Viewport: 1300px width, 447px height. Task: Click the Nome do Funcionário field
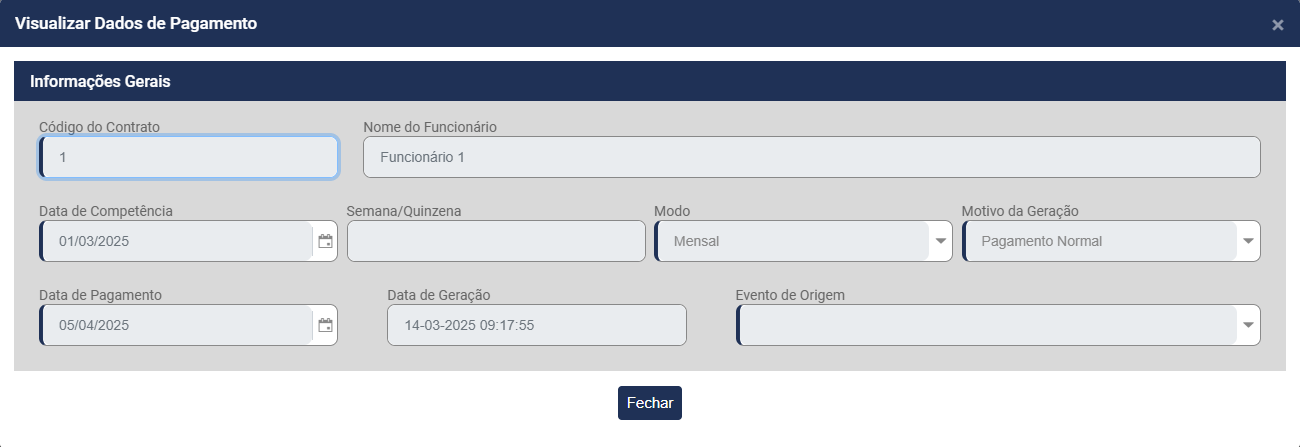pos(811,157)
